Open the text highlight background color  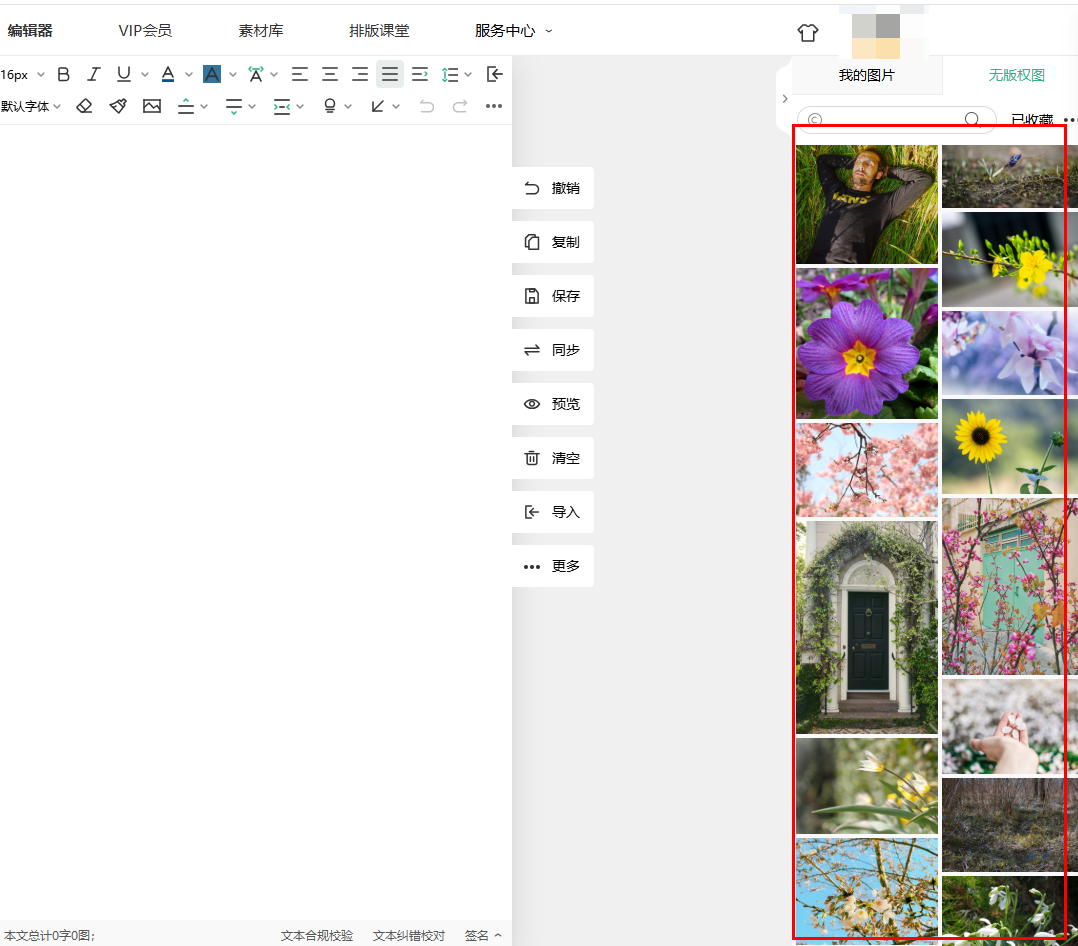point(212,74)
